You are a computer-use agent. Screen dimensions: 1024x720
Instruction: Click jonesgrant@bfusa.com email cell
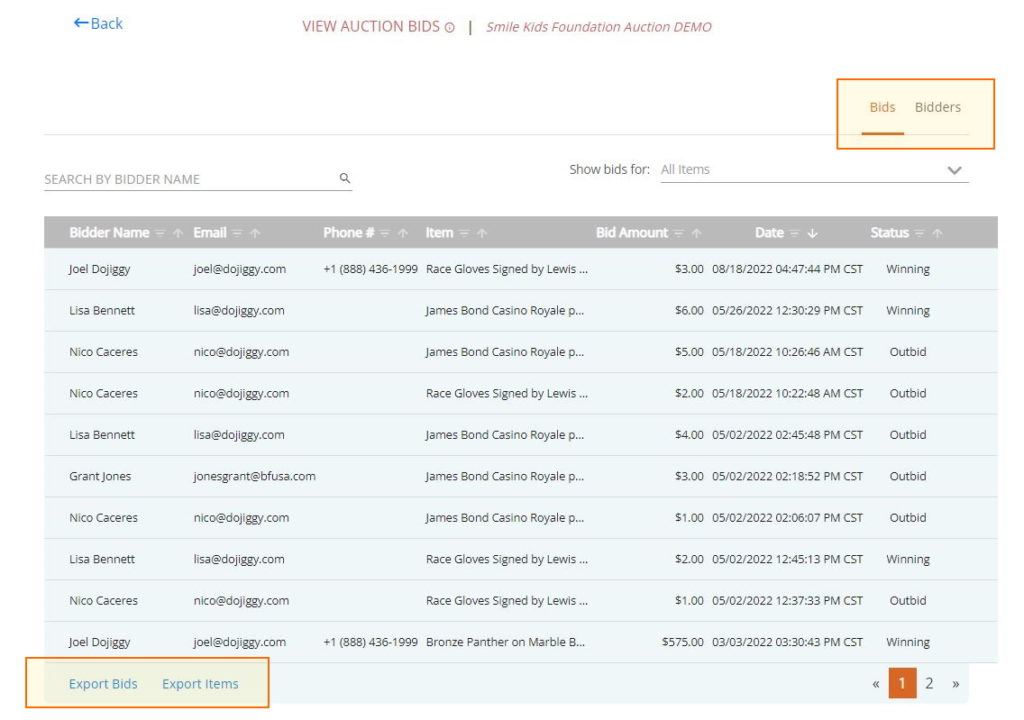point(254,476)
